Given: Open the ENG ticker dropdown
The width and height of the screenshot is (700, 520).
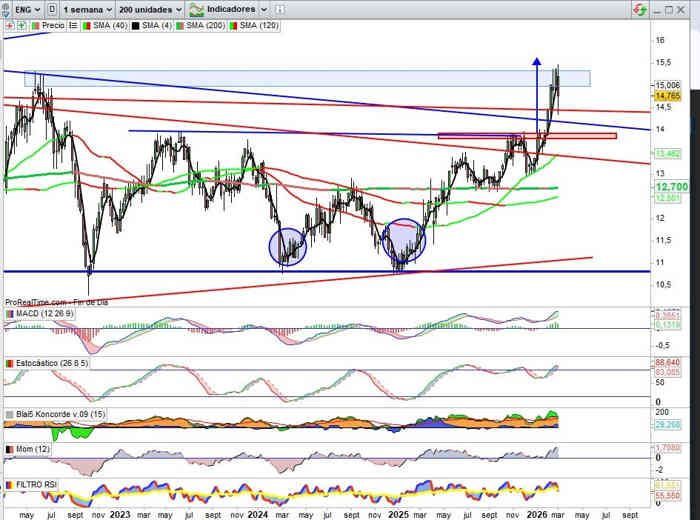Looking at the screenshot, I should point(32,8).
